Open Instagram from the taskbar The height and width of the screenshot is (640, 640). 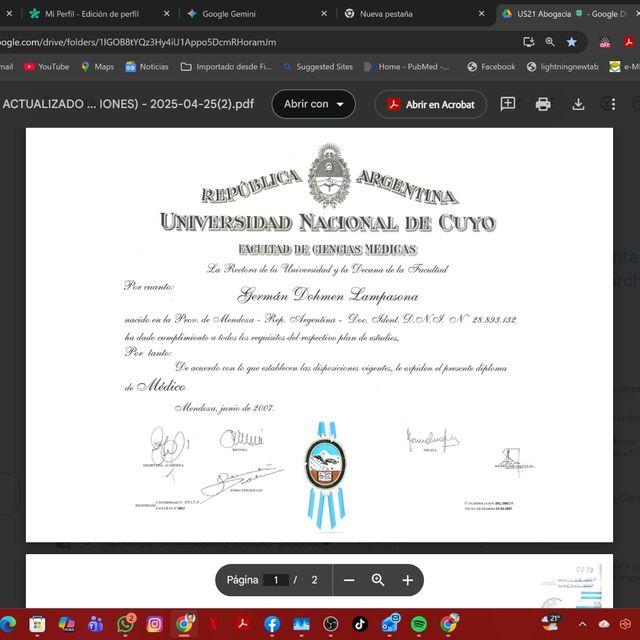pyautogui.click(x=155, y=624)
